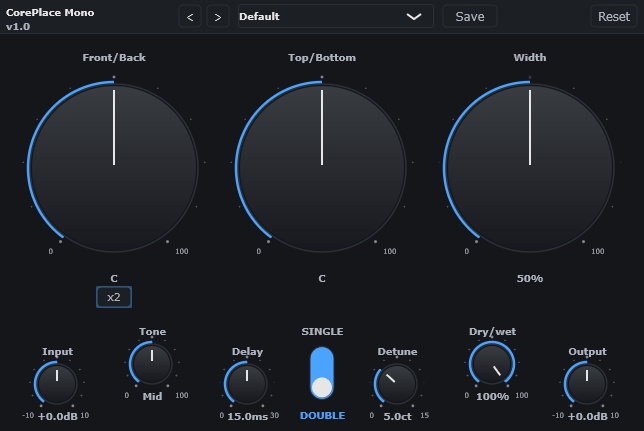The width and height of the screenshot is (644, 431).
Task: Click the Delay value 15.0ms
Action: 247,416
